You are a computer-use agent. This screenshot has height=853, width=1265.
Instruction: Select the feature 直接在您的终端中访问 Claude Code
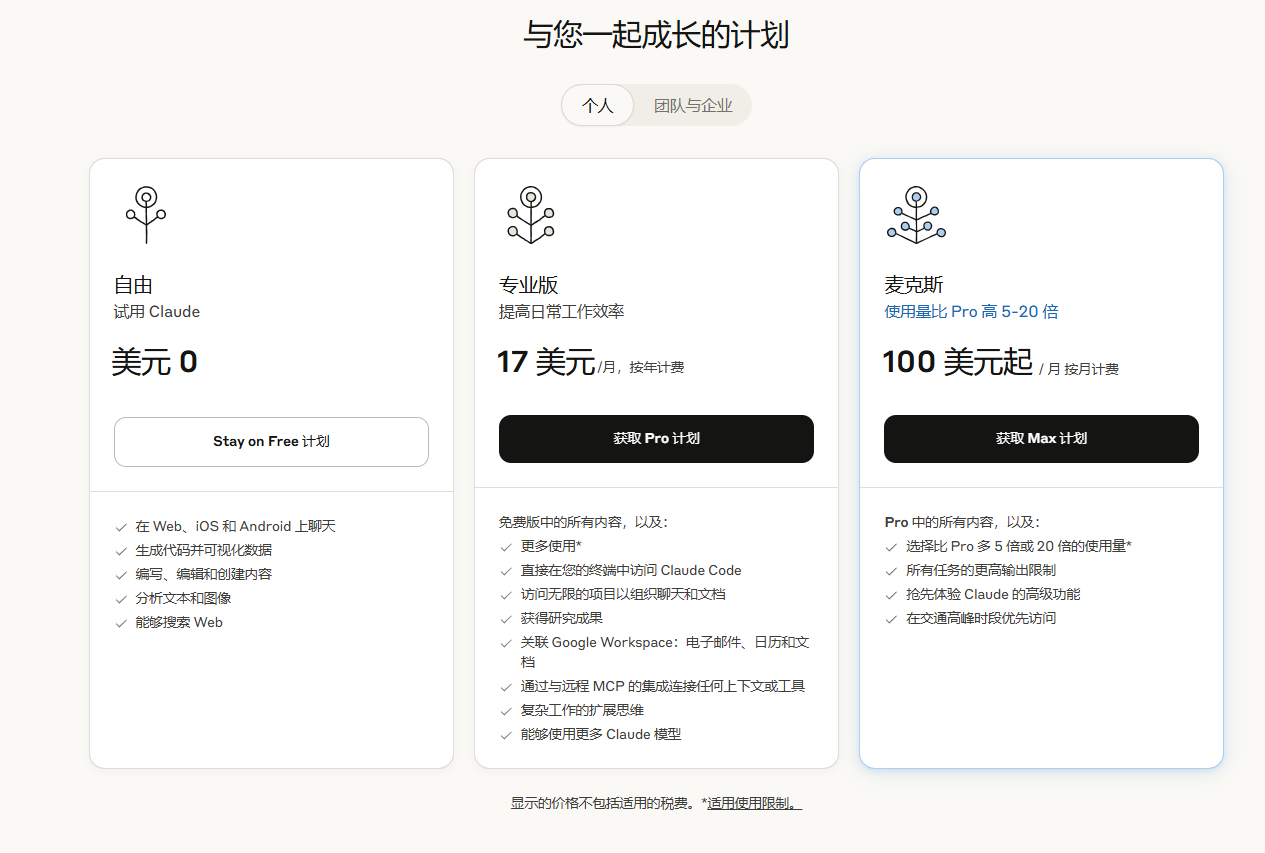[631, 570]
